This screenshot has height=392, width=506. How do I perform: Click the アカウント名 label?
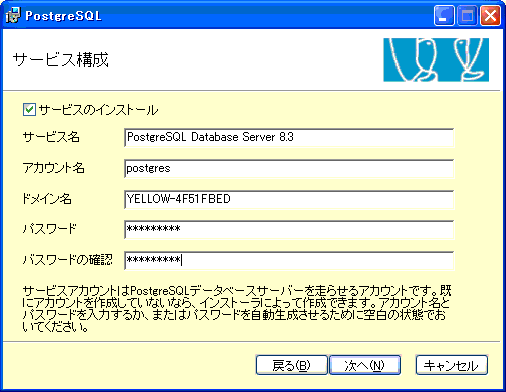click(53, 168)
